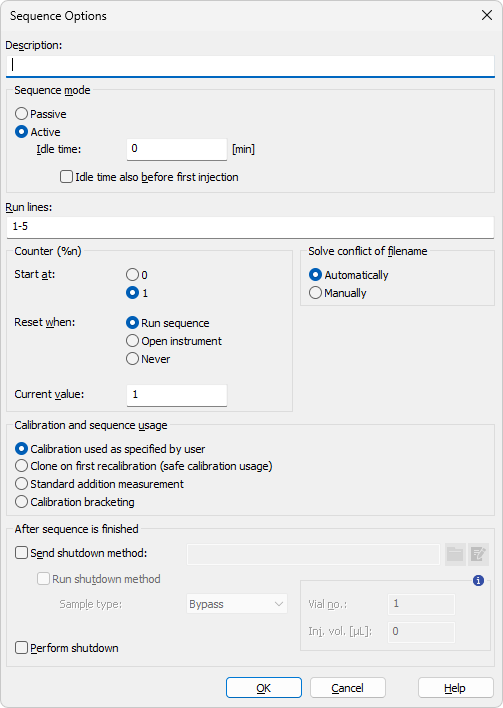Close the Sequence Options dialog

coord(487,15)
